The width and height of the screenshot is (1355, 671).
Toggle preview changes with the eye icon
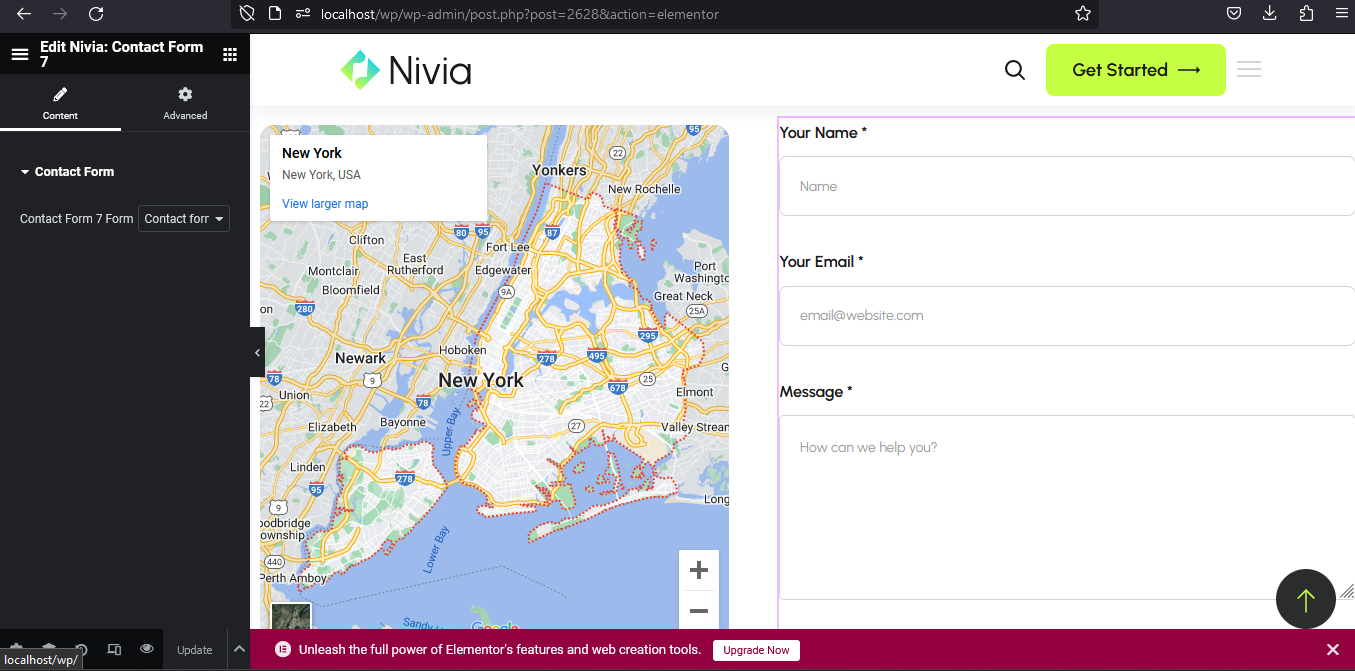point(147,649)
